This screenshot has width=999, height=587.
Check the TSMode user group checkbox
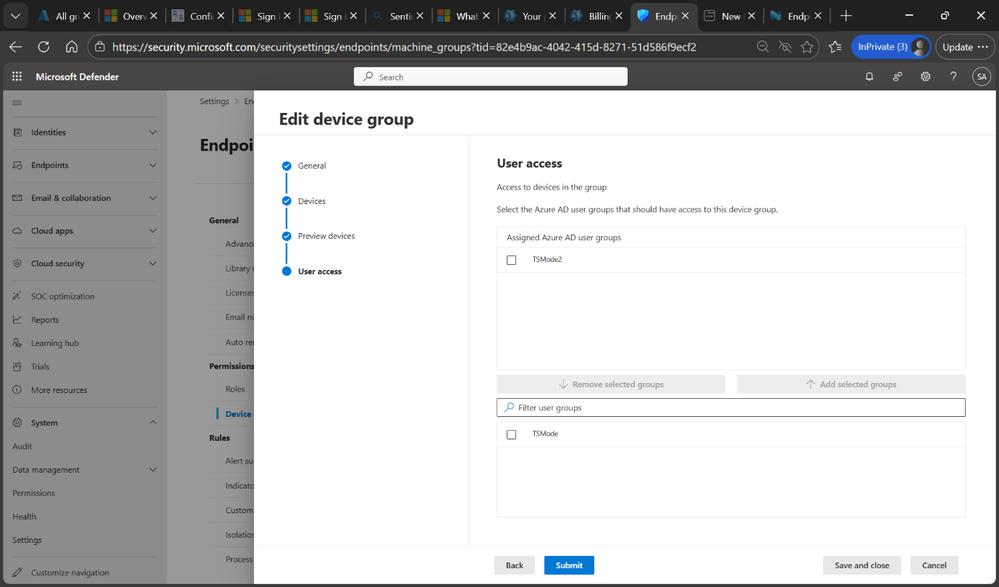(x=511, y=435)
